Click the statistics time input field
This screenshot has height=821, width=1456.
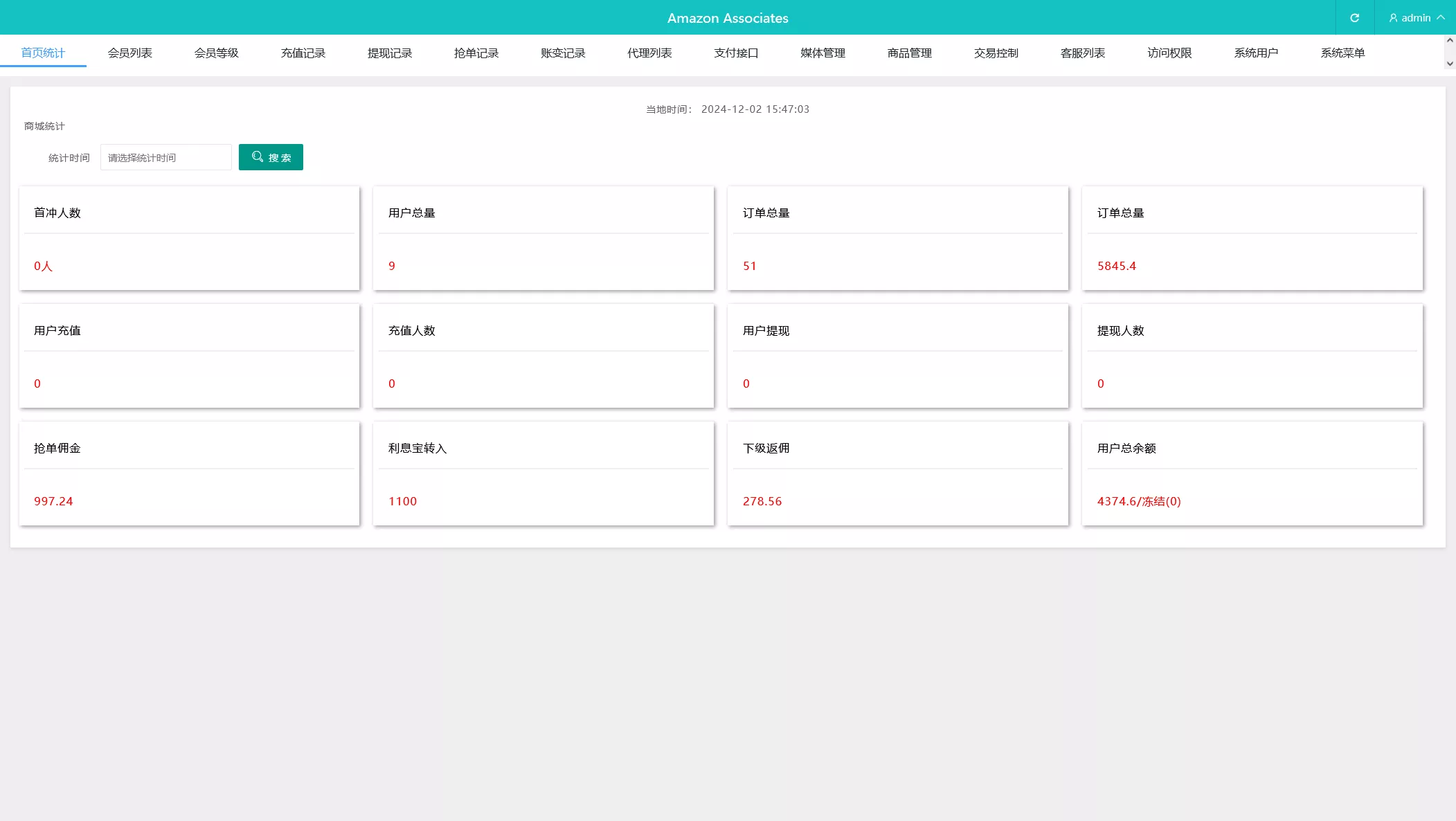point(165,158)
